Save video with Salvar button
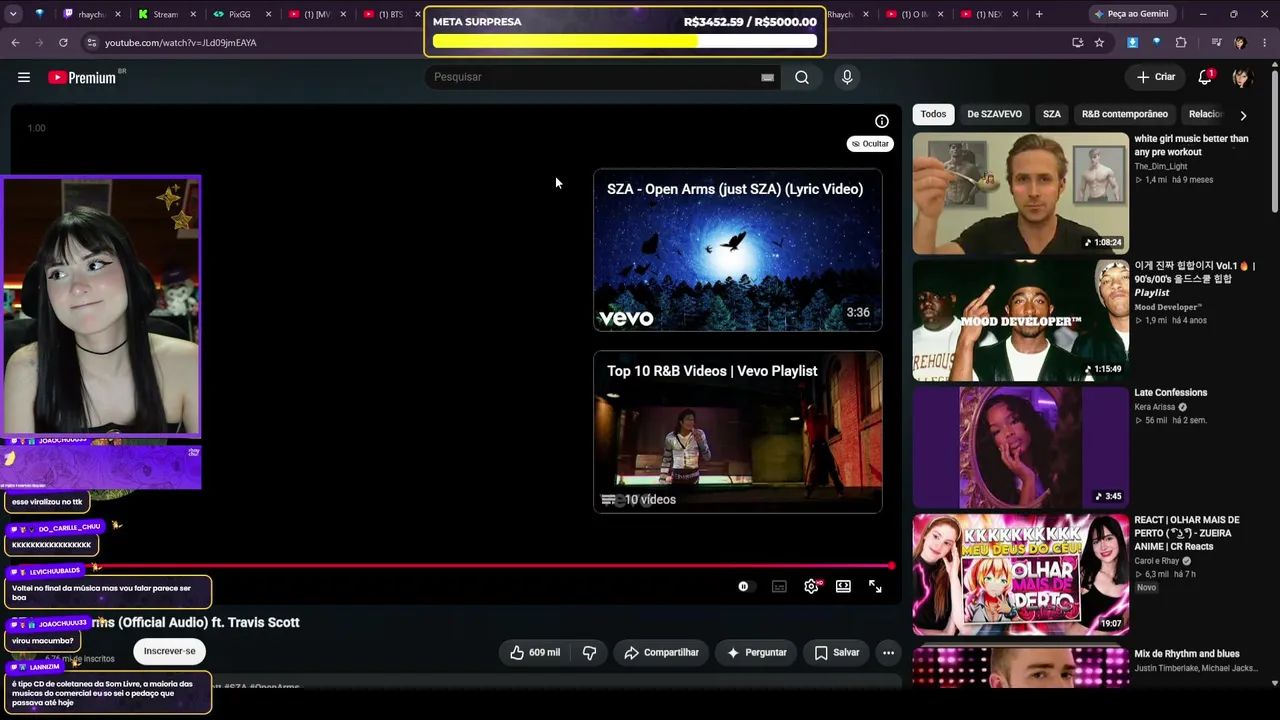 (836, 652)
